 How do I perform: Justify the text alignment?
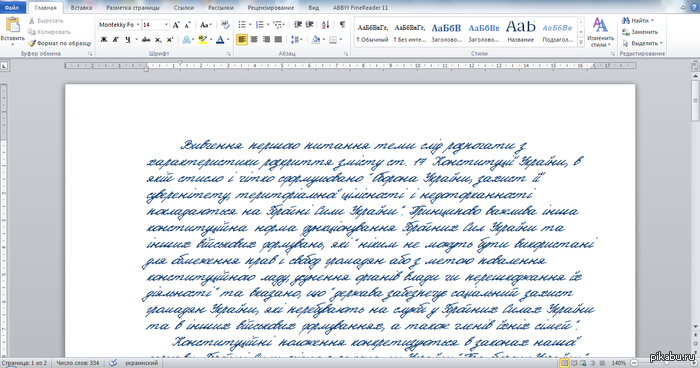[278, 40]
